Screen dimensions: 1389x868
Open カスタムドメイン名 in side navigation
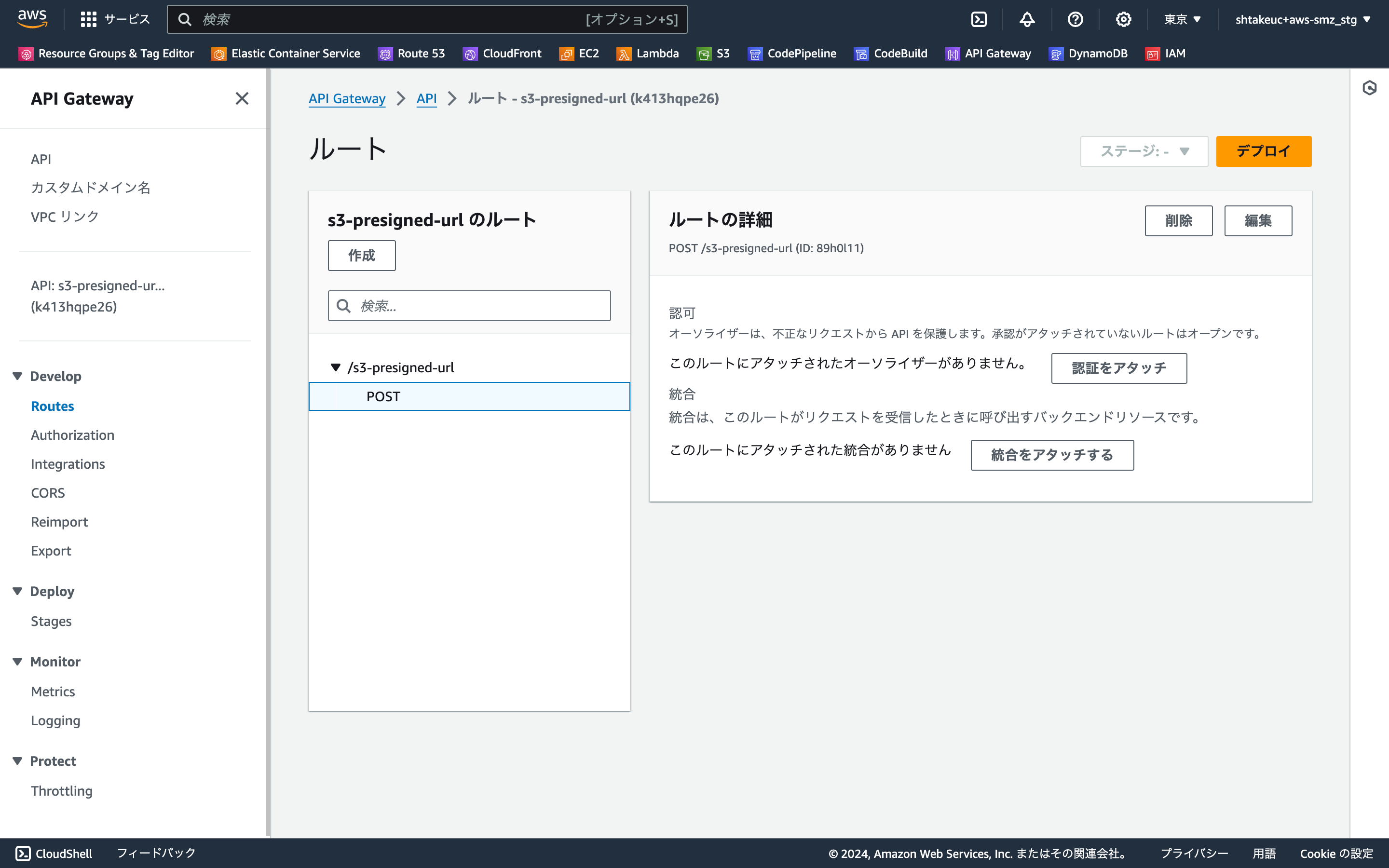pos(90,188)
